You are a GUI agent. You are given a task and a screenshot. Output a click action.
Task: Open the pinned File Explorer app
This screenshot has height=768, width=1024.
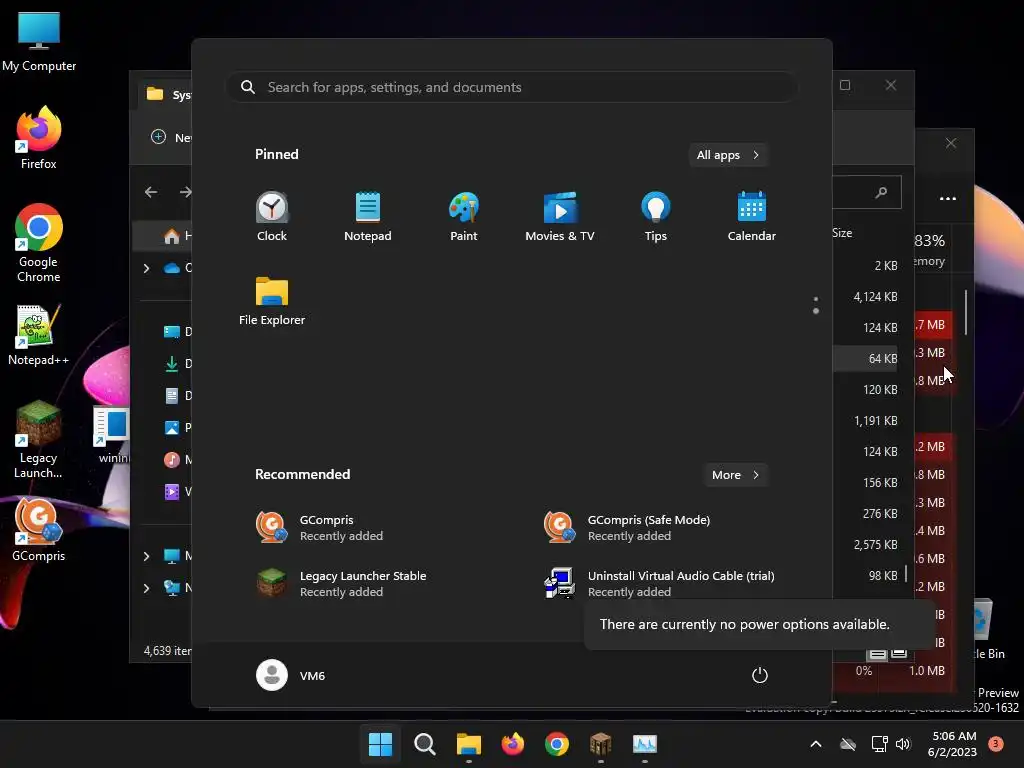272,301
